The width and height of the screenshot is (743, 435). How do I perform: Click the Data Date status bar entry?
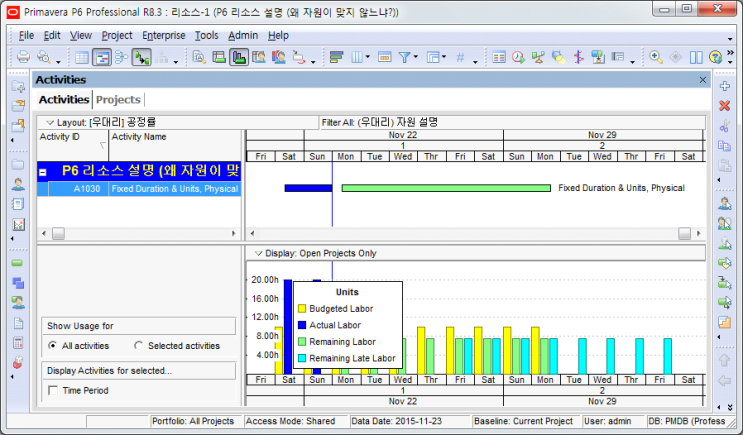coord(396,421)
